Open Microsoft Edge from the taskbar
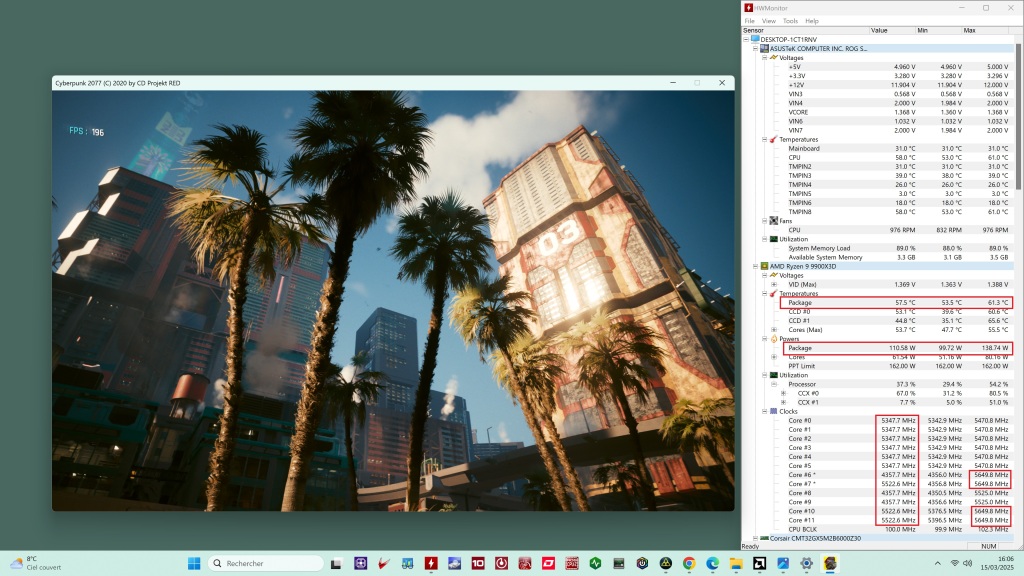The height and width of the screenshot is (576, 1024). (712, 563)
